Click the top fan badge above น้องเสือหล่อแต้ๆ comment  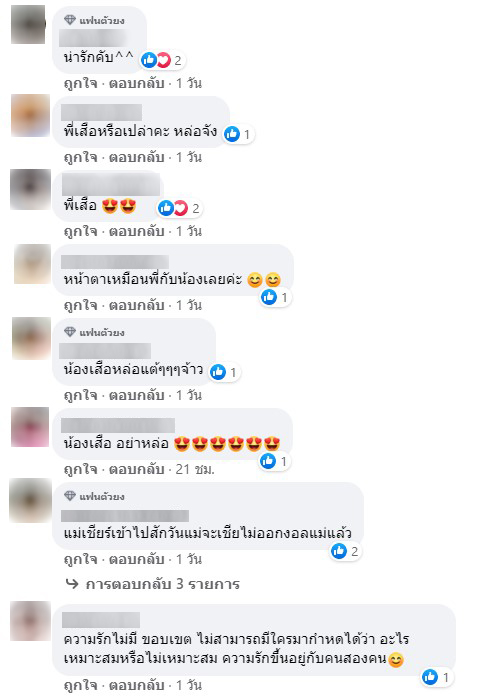click(94, 332)
